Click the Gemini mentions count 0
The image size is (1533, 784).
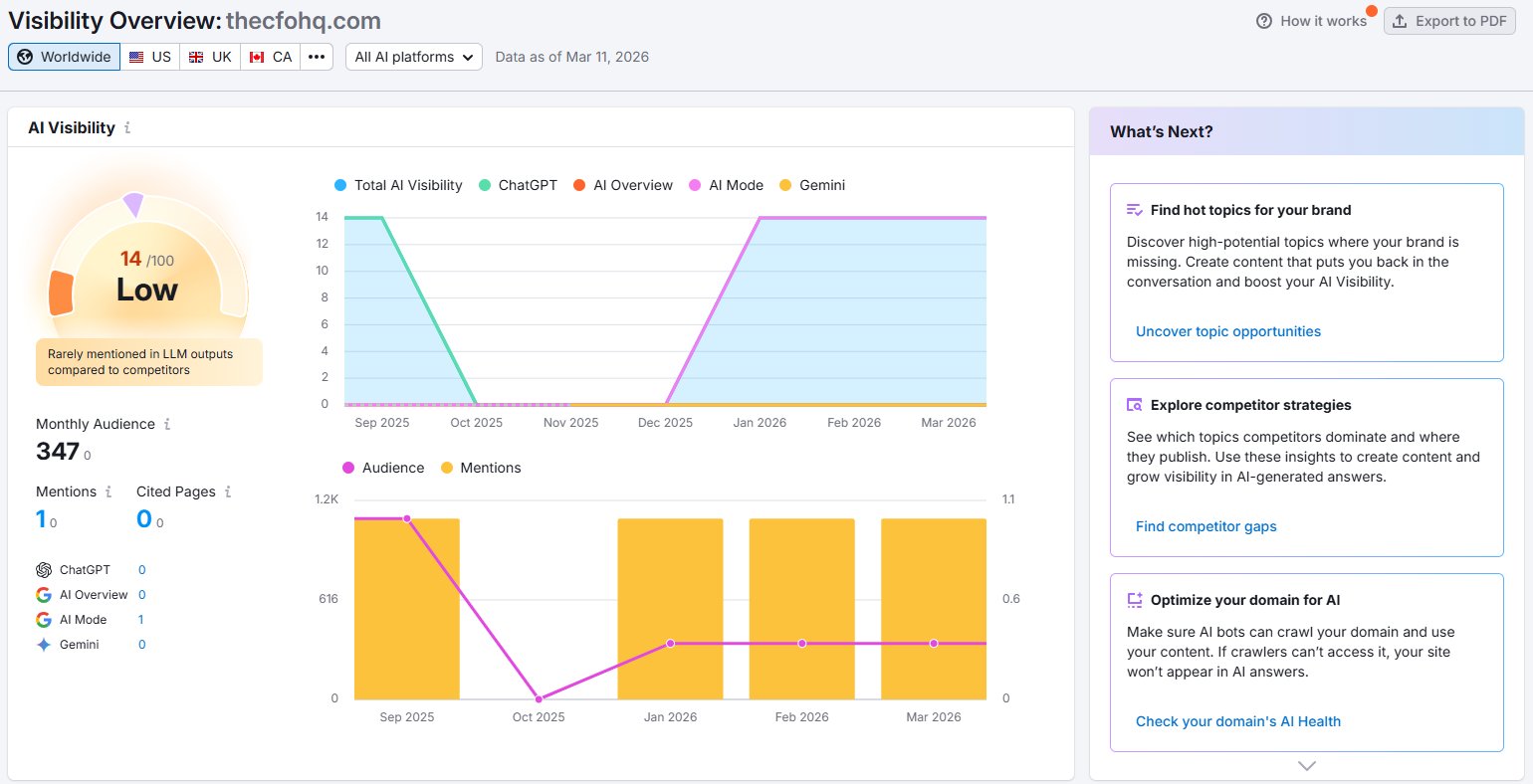pyautogui.click(x=142, y=645)
